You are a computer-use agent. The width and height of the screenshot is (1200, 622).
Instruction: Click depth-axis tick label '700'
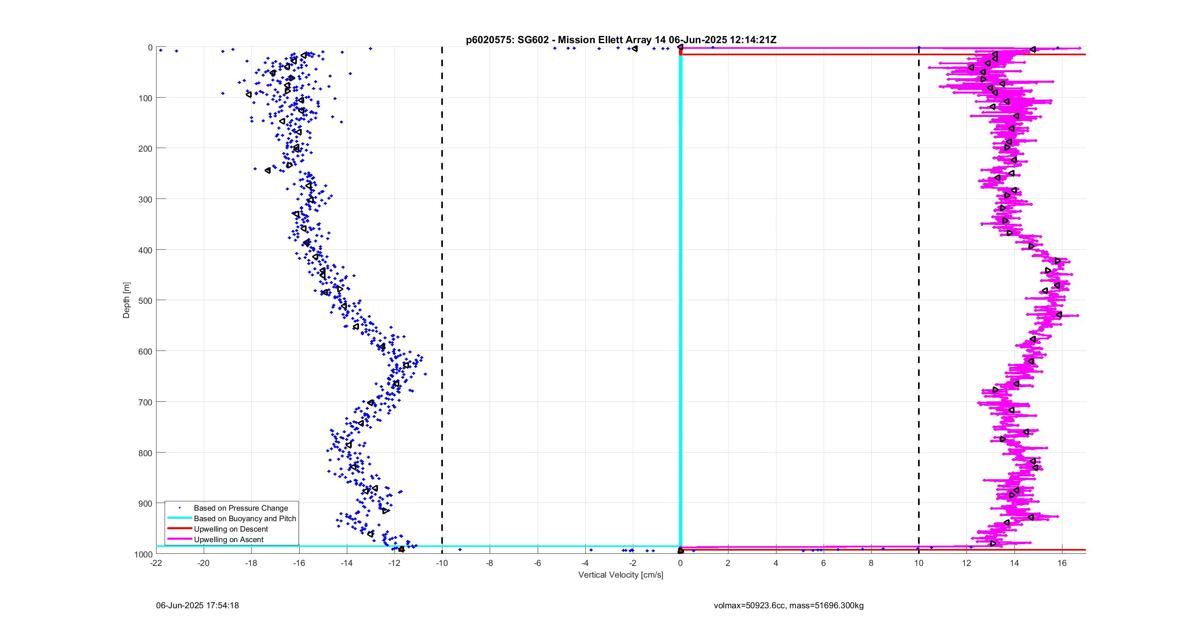(145, 402)
